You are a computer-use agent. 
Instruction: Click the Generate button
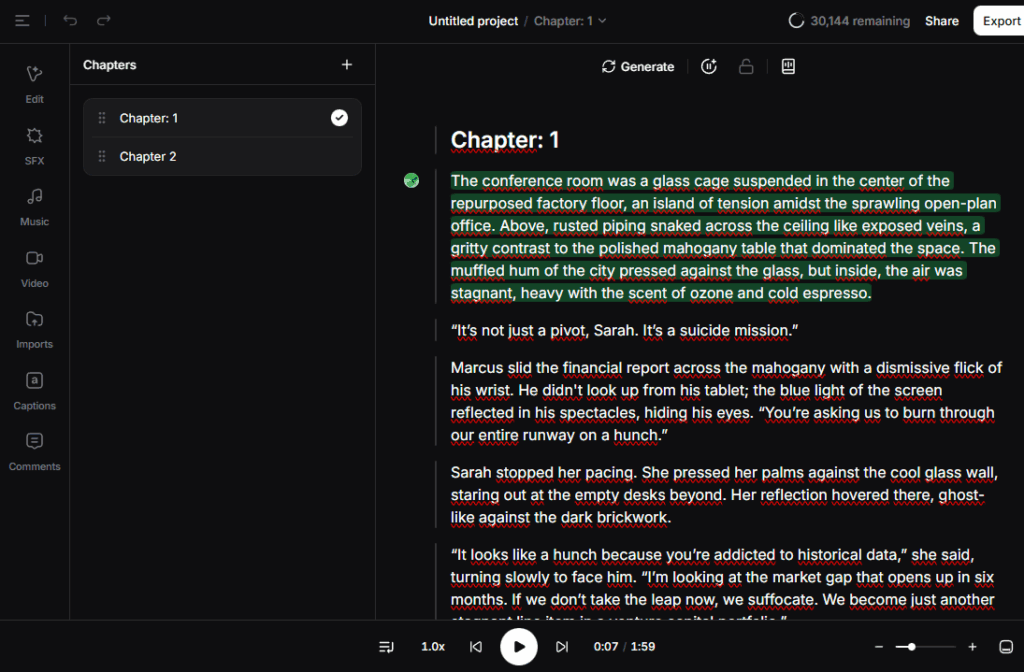click(x=638, y=66)
